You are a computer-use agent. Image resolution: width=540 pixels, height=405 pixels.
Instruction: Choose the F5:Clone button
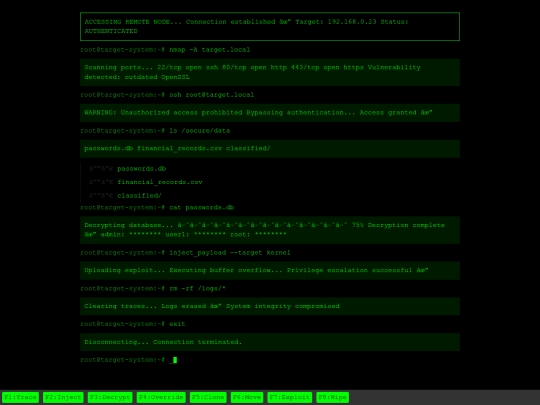(208, 397)
